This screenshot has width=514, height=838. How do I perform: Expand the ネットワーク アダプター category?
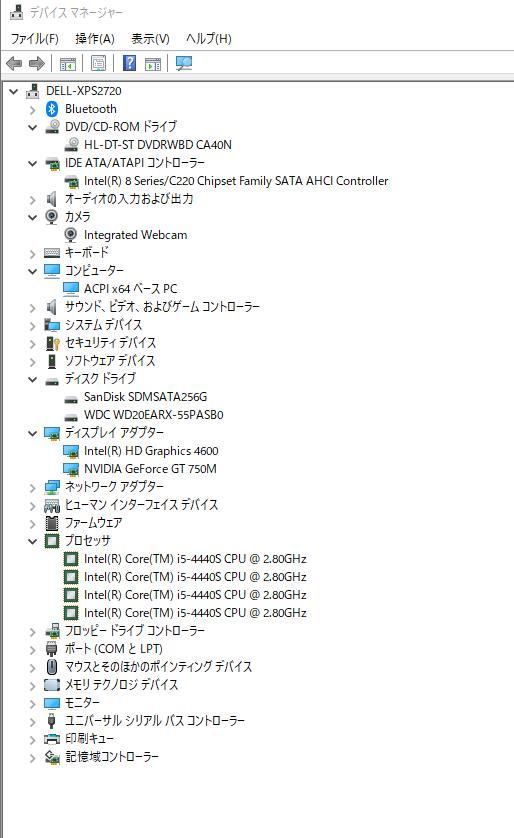click(x=33, y=487)
